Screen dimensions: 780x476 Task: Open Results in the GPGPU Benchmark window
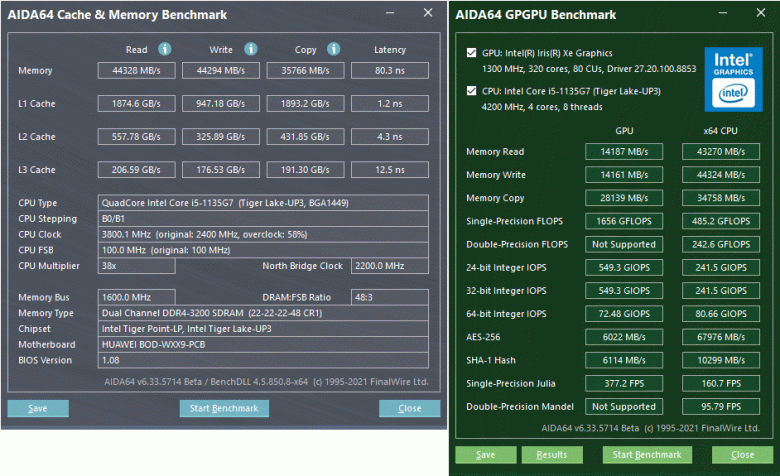[551, 455]
